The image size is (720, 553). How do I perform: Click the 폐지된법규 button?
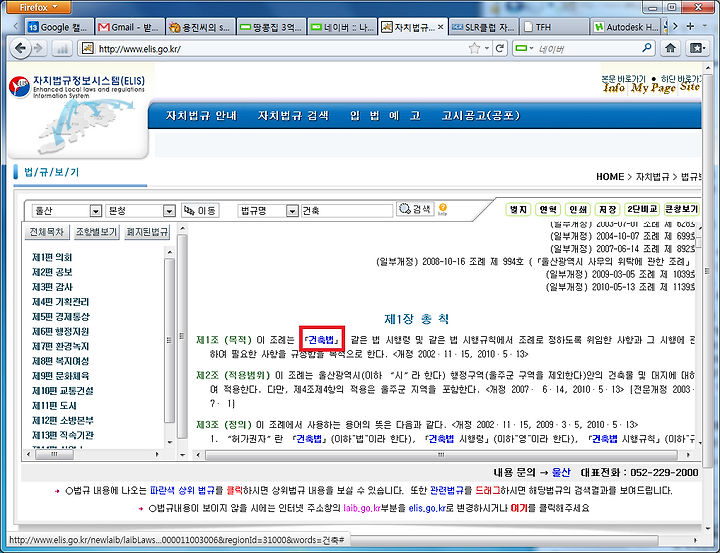(x=147, y=232)
